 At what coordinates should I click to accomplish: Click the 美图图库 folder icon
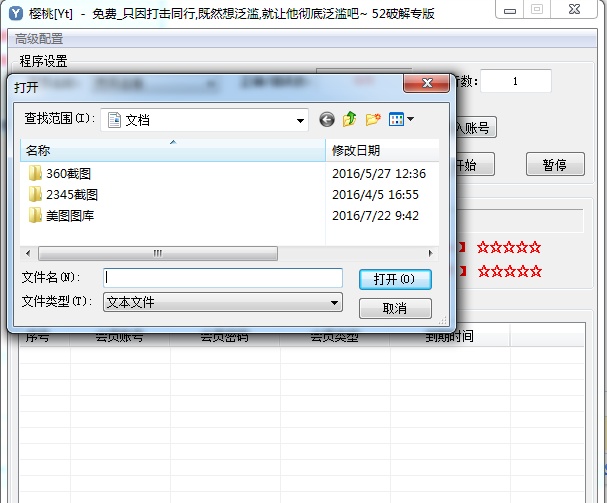[x=35, y=215]
